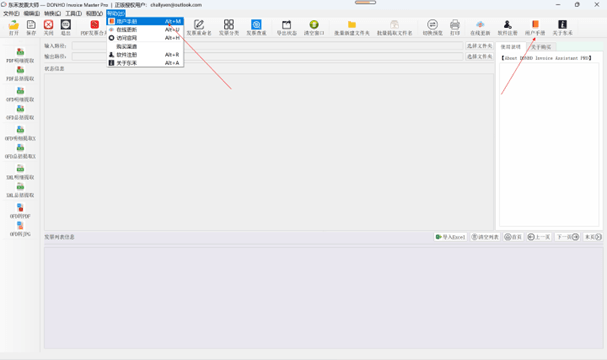607x360 pixels.
Task: Focus the 输入路径 input path field
Action: pos(267,46)
